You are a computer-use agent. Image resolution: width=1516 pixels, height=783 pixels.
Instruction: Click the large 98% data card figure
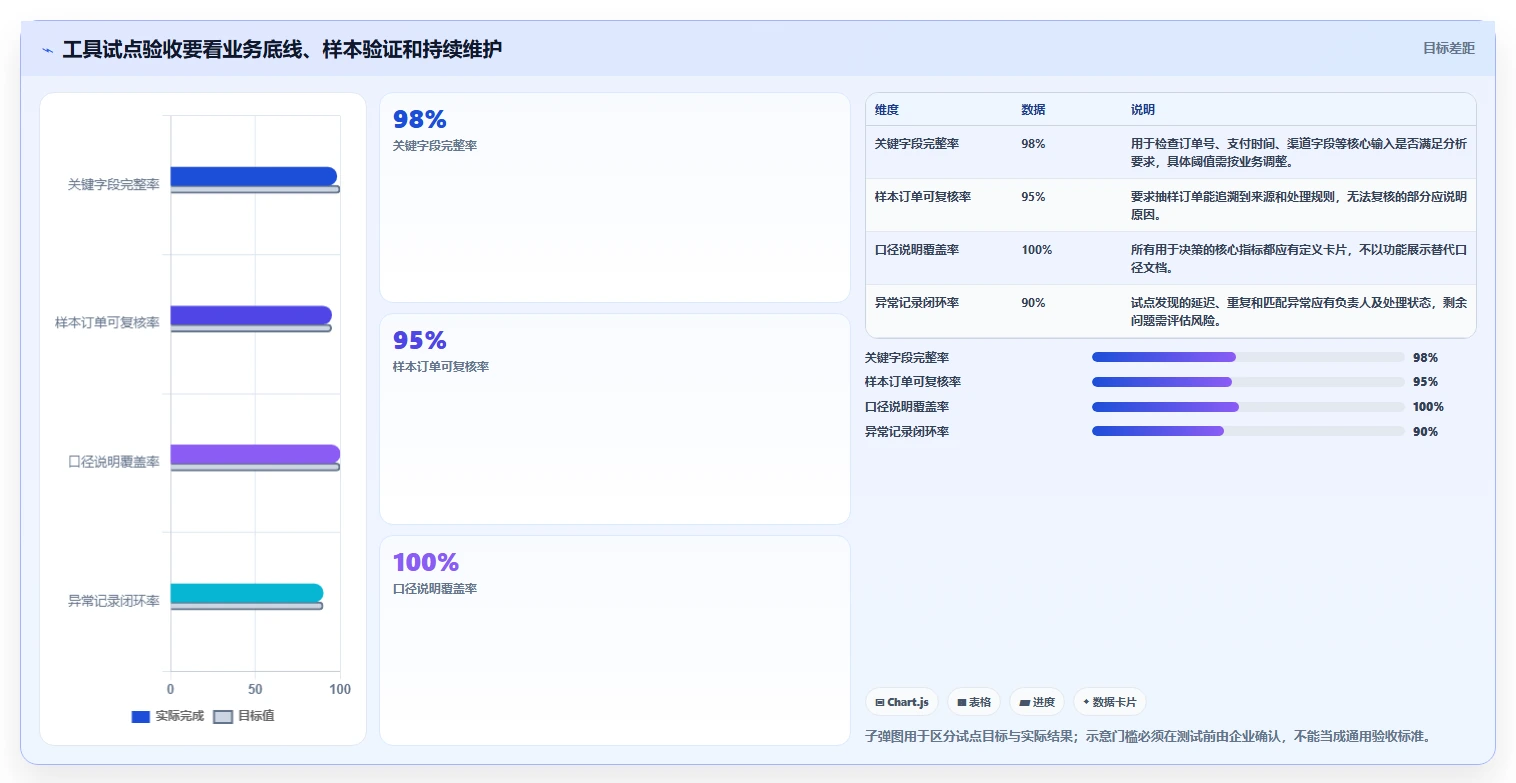[x=419, y=120]
